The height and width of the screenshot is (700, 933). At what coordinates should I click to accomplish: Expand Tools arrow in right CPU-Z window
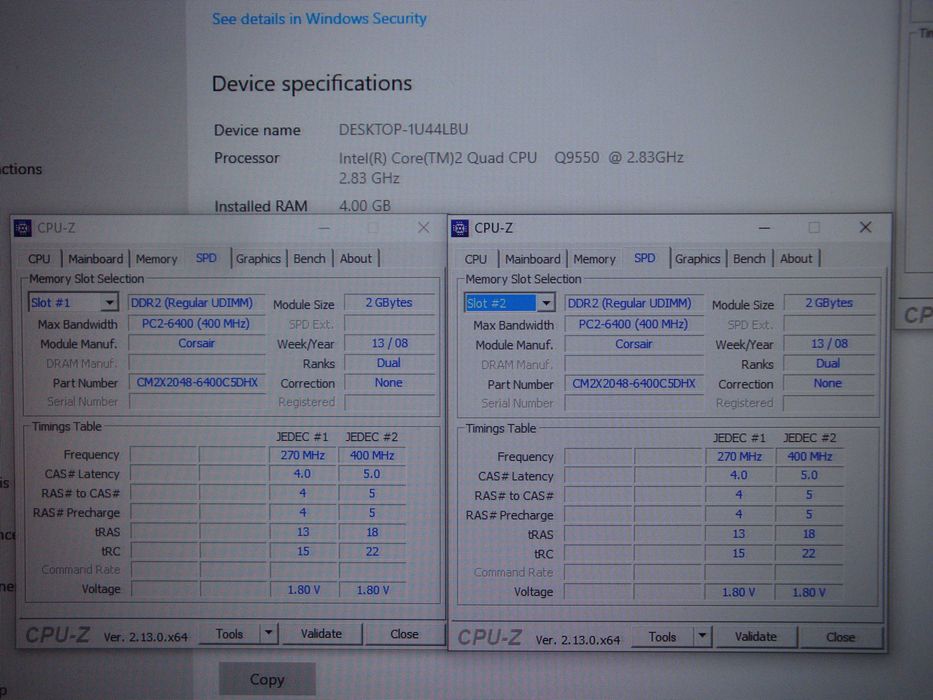[702, 636]
